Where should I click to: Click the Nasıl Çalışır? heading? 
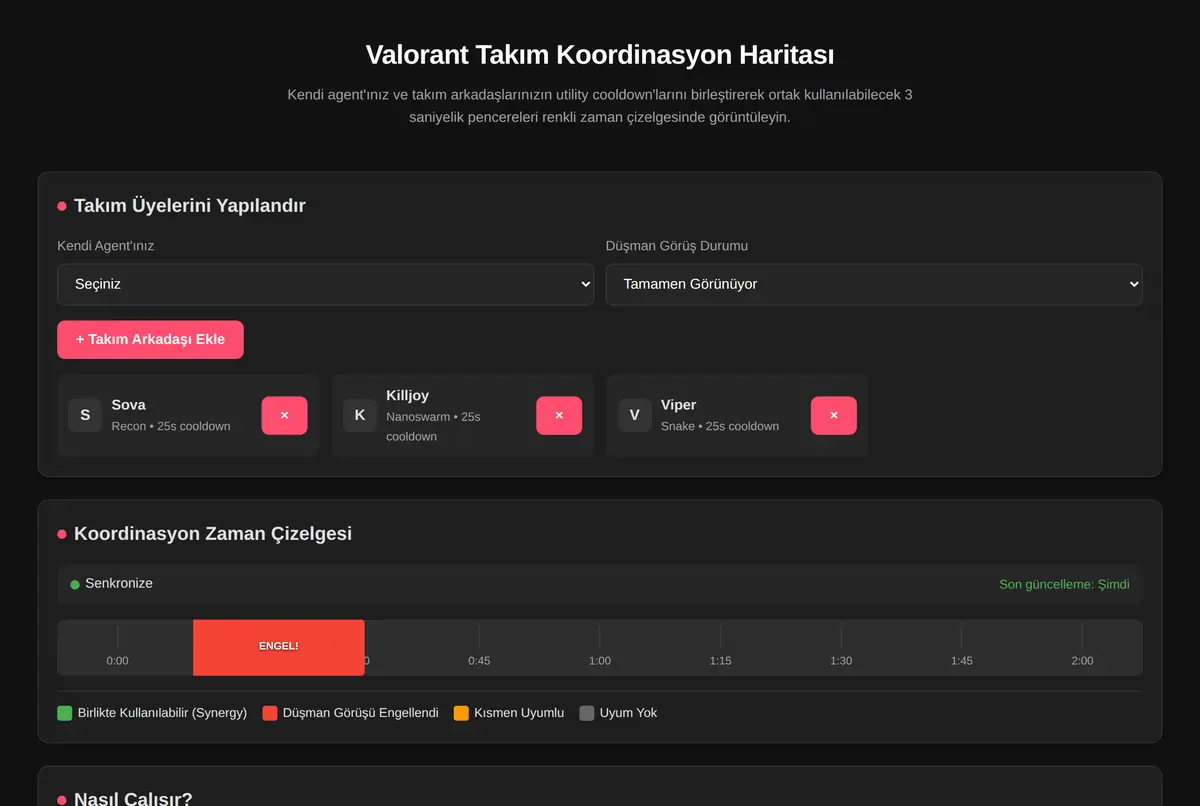pos(133,798)
